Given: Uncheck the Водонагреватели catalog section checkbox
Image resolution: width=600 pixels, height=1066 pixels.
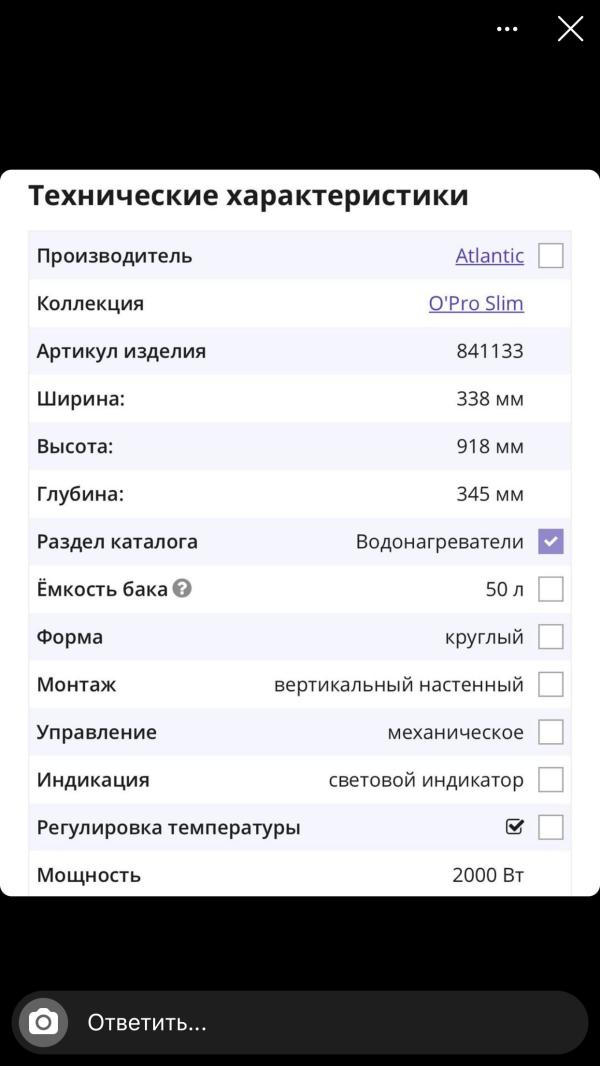Looking at the screenshot, I should (550, 542).
